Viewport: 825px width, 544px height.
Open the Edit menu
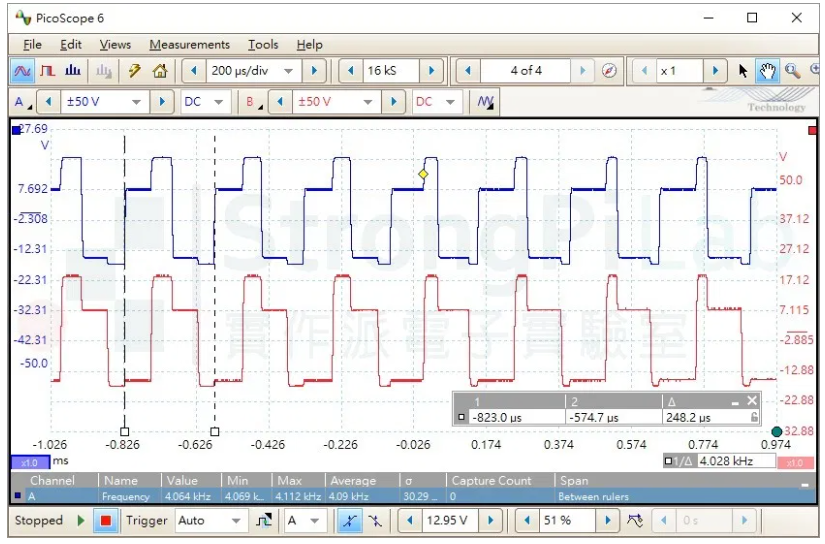coord(71,45)
